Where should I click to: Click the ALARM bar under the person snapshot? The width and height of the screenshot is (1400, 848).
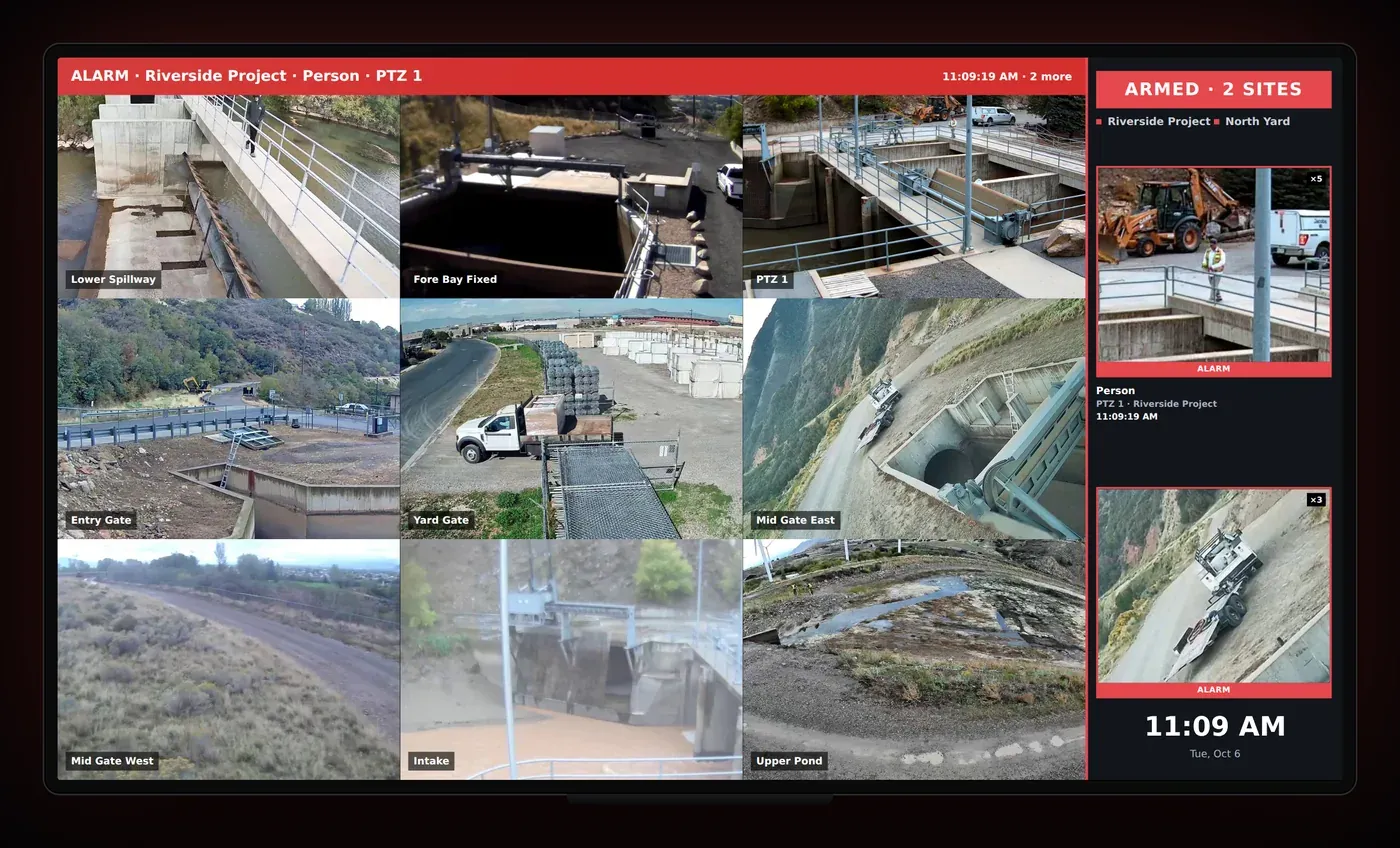tap(1213, 369)
